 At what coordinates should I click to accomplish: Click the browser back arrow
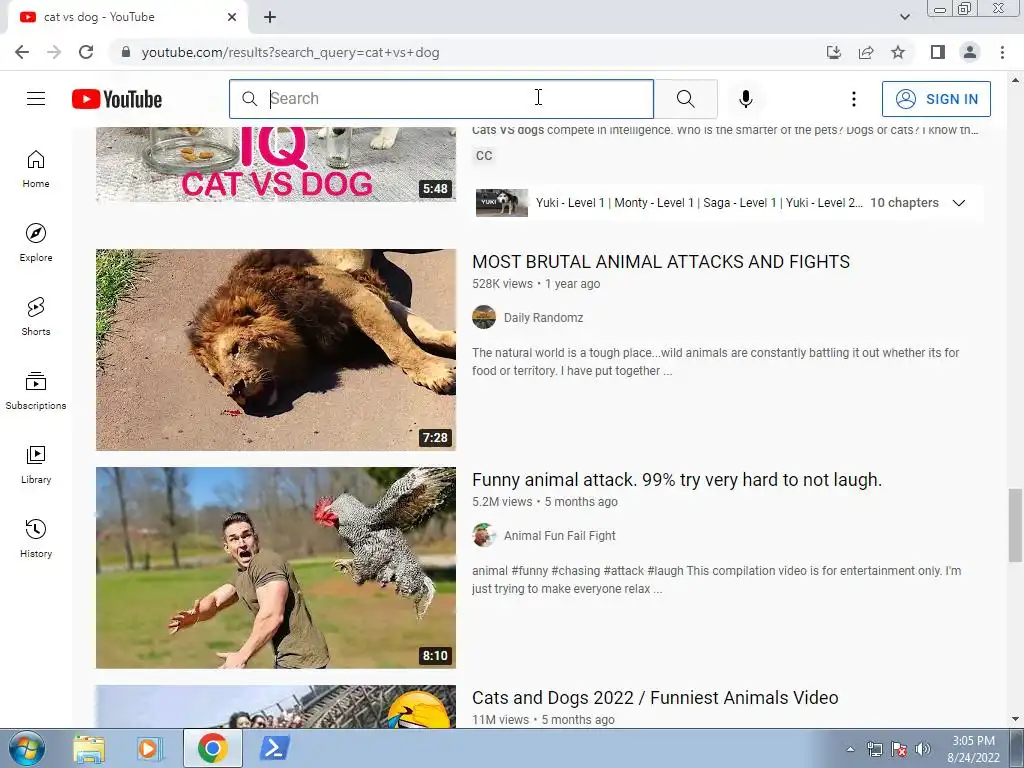(22, 52)
